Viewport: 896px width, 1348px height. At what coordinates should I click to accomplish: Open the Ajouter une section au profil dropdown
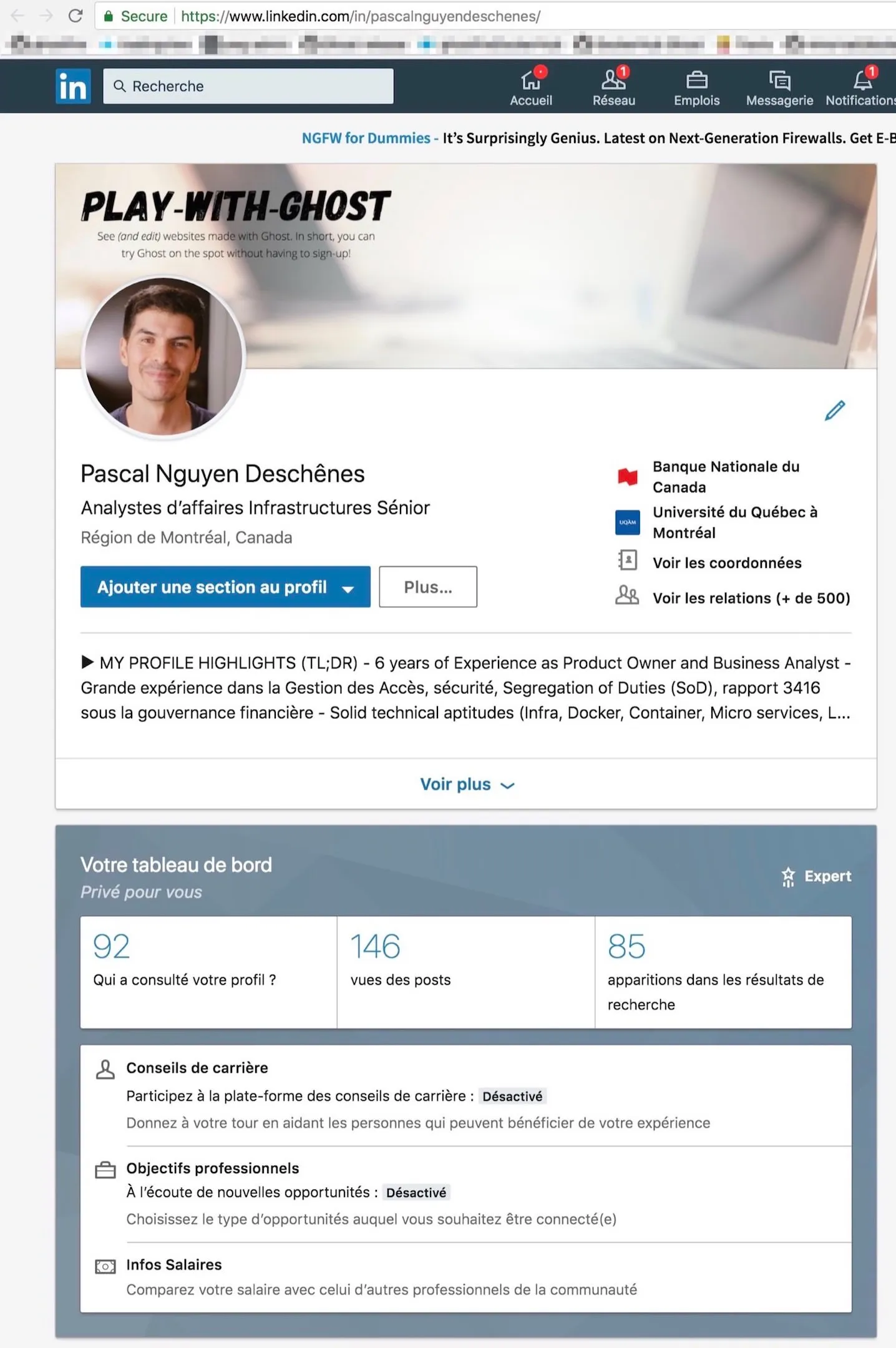click(225, 587)
